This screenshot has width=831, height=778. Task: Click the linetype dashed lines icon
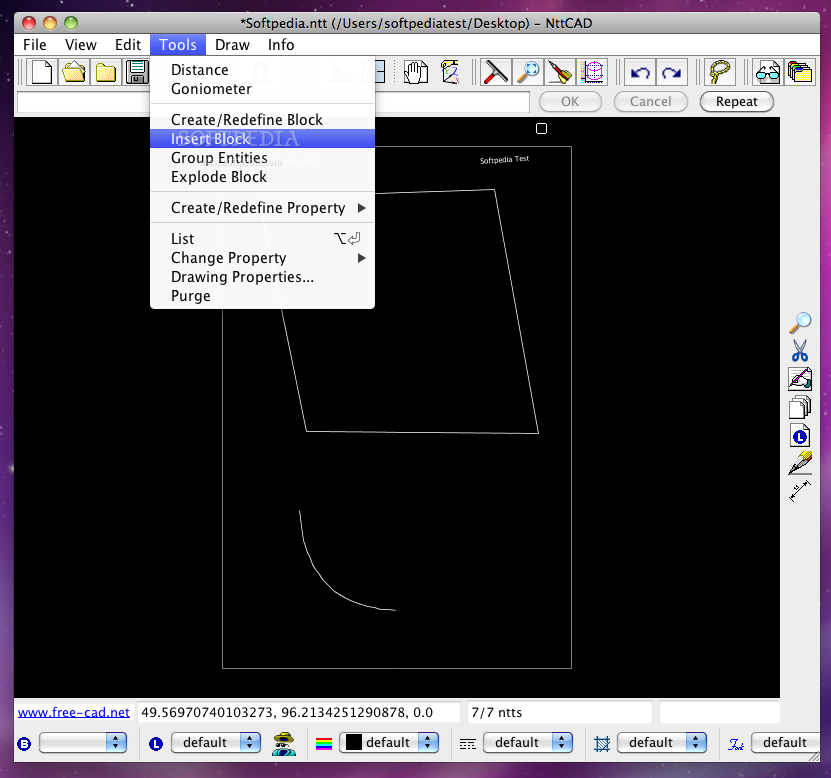click(467, 745)
